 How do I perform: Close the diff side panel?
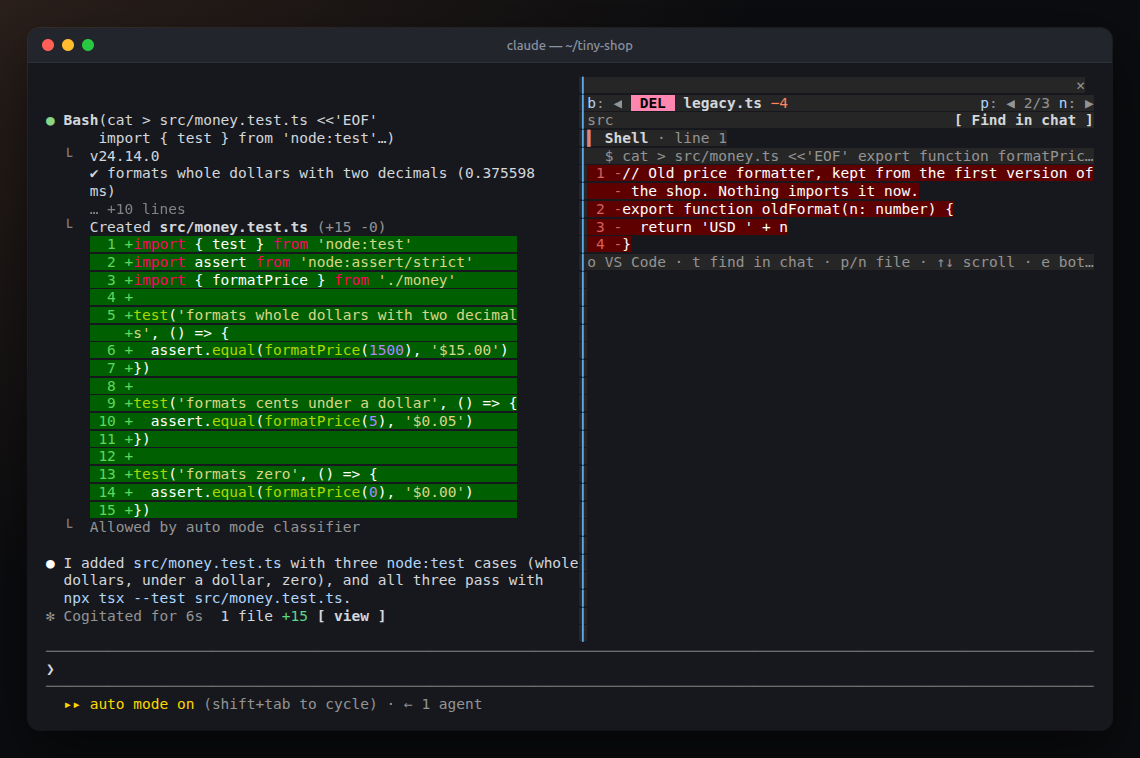click(1080, 86)
